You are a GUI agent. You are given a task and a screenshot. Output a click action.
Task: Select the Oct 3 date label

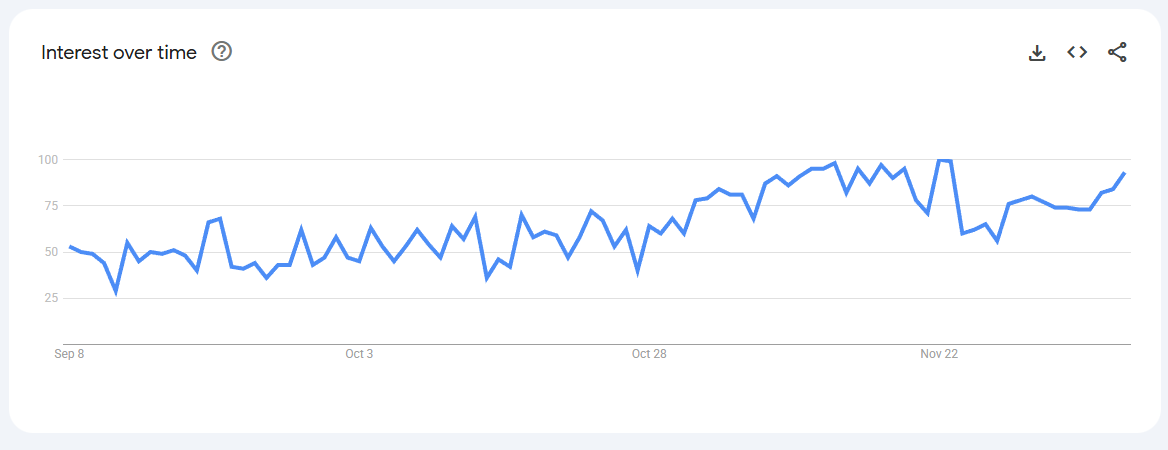(359, 354)
